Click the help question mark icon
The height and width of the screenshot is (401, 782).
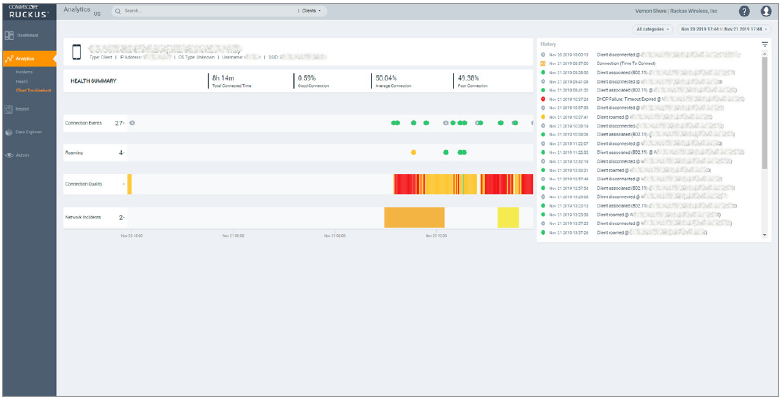click(x=744, y=11)
